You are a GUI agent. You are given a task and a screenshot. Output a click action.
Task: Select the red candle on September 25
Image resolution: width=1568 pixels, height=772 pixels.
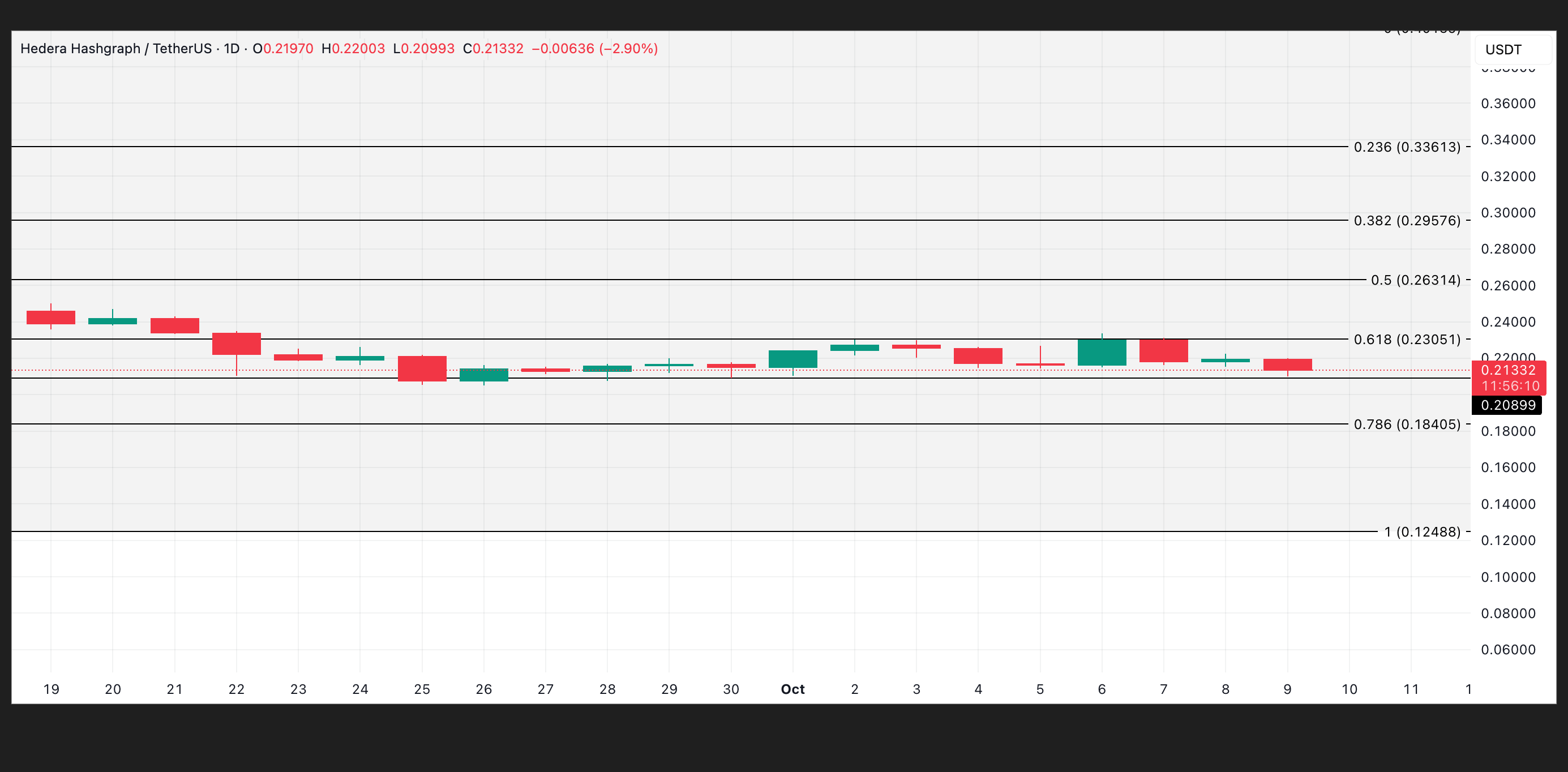coord(422,369)
